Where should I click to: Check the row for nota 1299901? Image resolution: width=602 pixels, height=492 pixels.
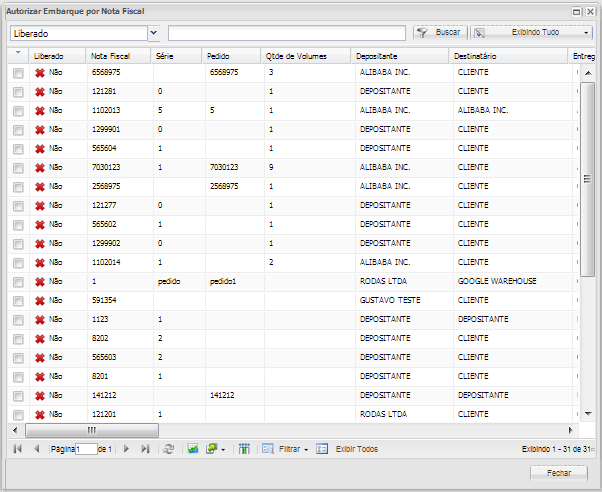point(18,130)
